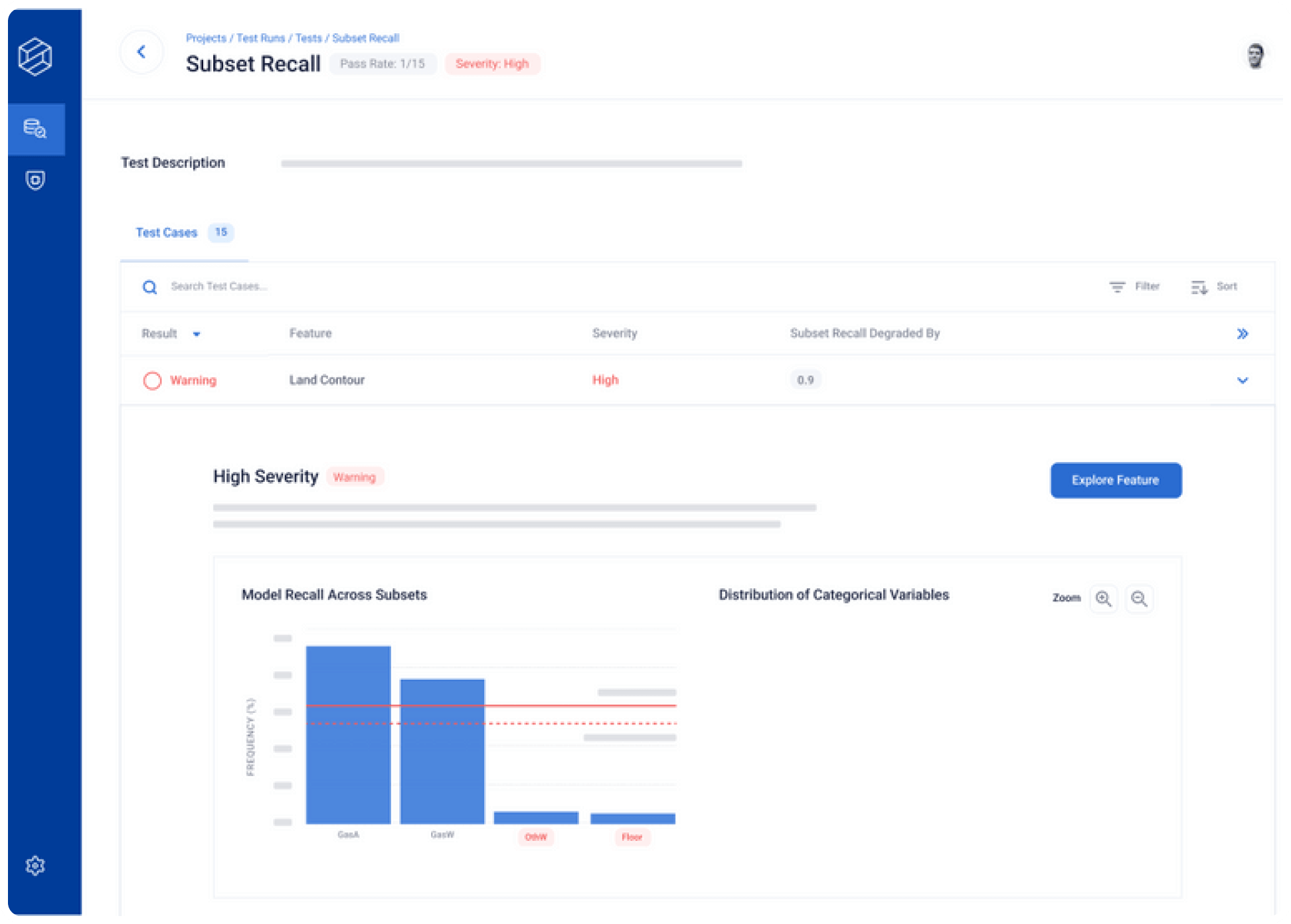
Task: Click the back arrow button
Action: pos(141,52)
